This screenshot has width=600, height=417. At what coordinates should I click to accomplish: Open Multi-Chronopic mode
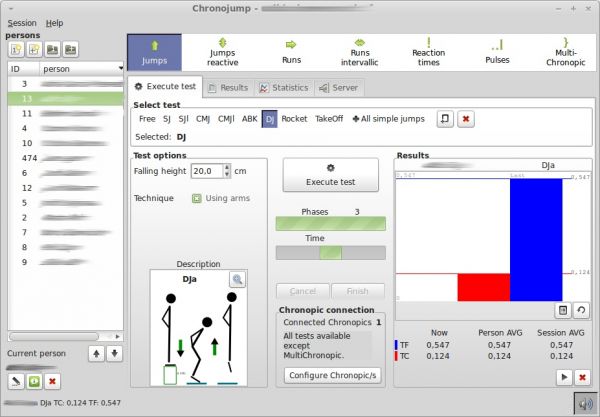(x=565, y=52)
